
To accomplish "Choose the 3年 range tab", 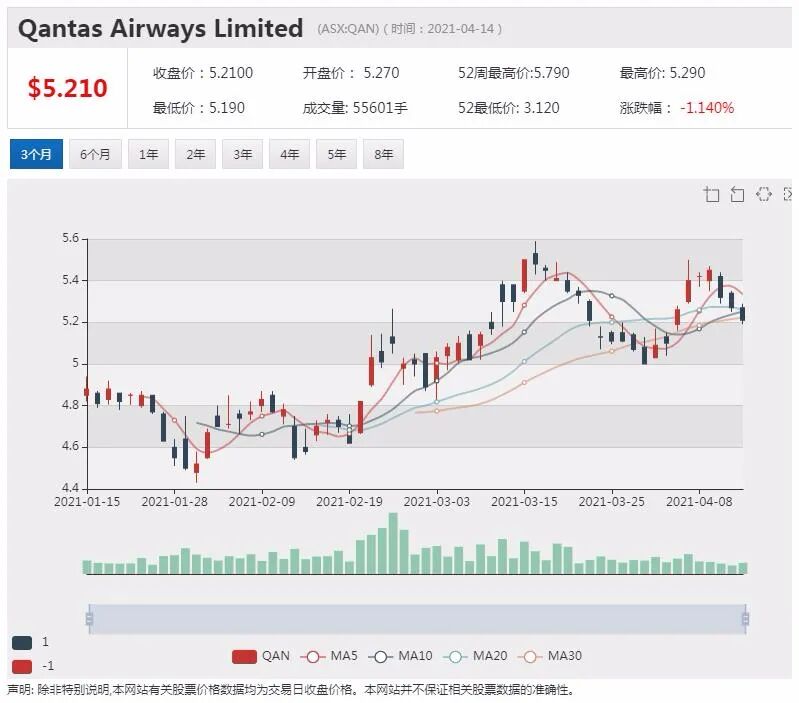I will tap(243, 154).
